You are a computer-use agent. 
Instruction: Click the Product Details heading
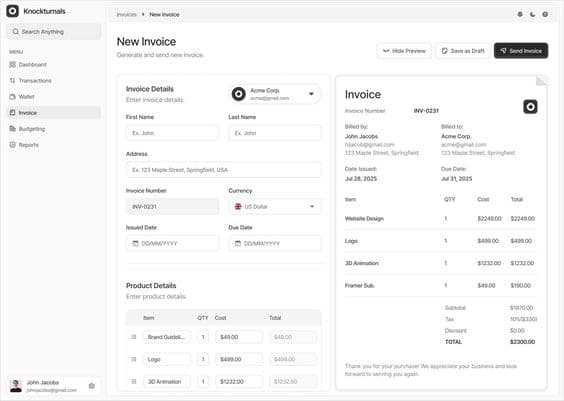(x=151, y=286)
